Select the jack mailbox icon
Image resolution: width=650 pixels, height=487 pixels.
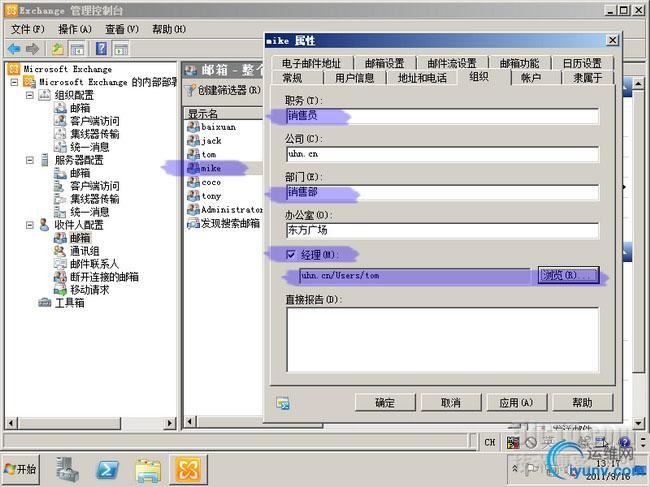pyautogui.click(x=193, y=141)
